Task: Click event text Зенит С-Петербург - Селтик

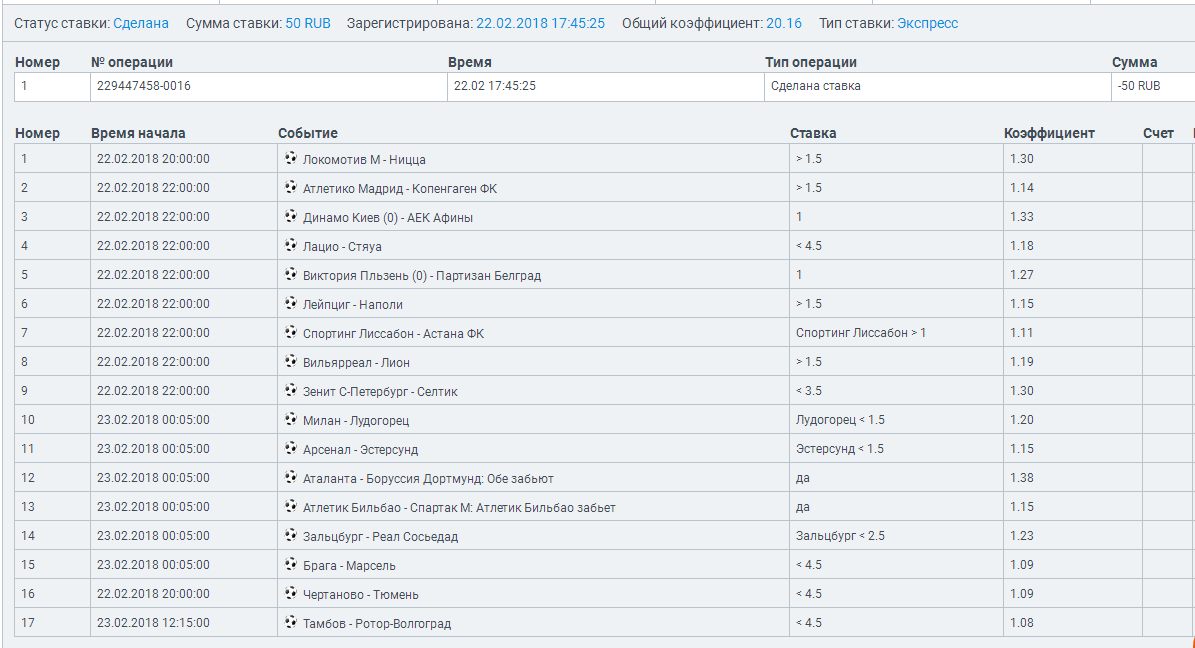Action: 380,392
